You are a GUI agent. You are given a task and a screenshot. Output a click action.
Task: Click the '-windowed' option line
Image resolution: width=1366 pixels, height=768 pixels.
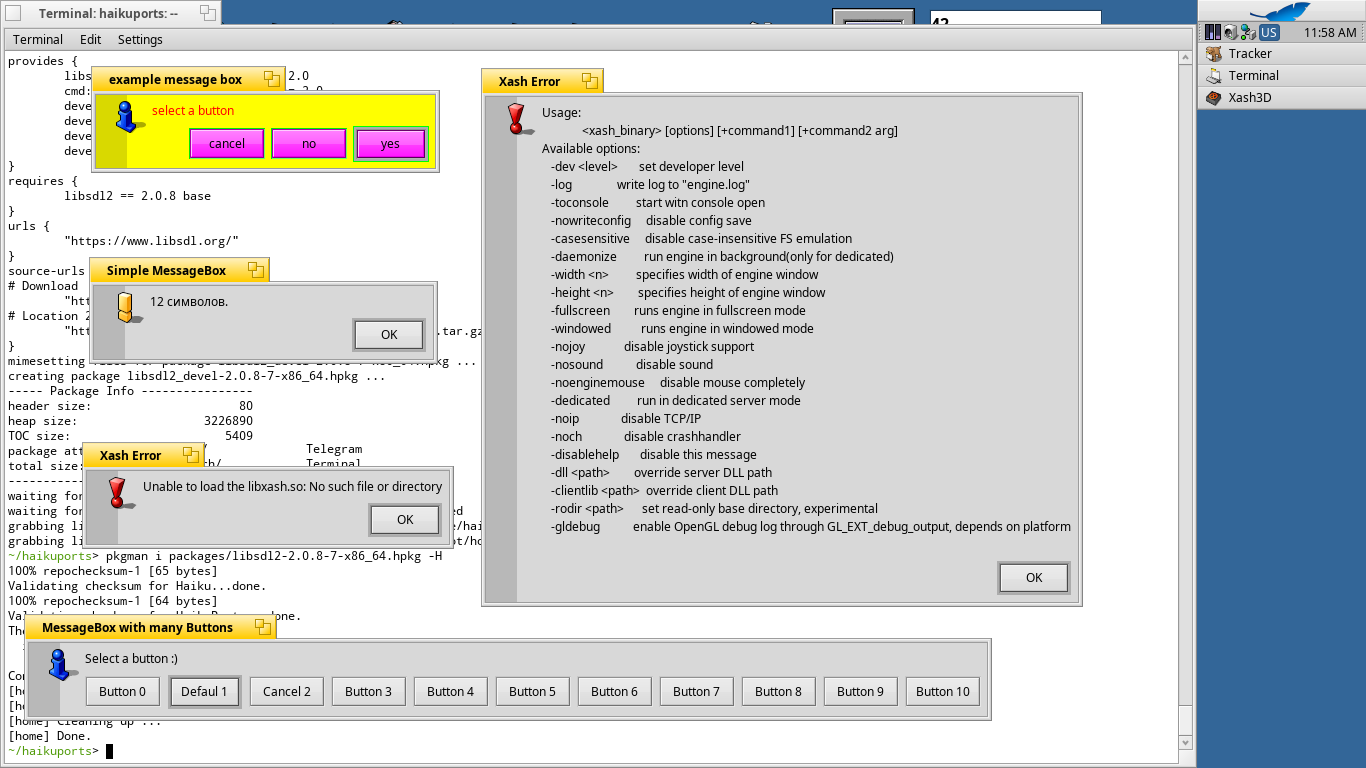pyautogui.click(x=682, y=329)
